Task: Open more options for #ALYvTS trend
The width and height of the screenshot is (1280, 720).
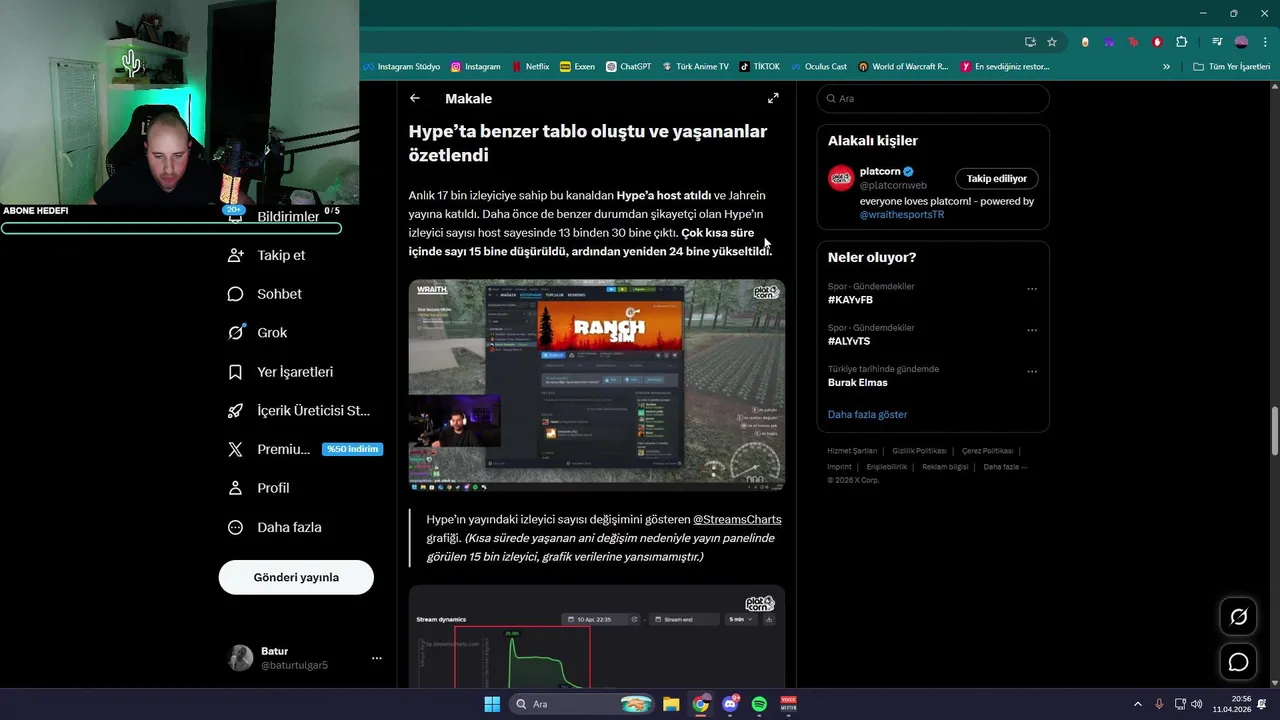Action: pos(1032,330)
